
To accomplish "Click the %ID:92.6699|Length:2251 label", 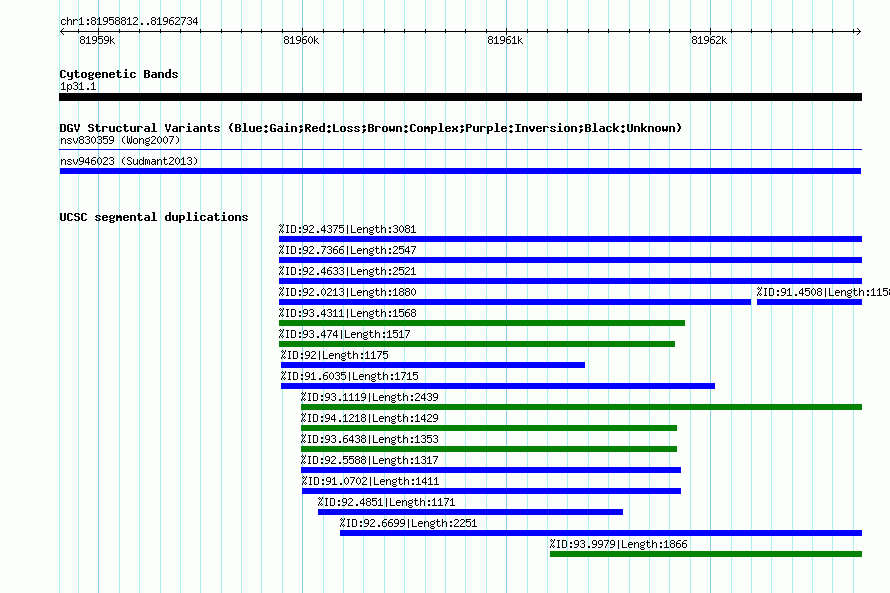I will pos(409,523).
